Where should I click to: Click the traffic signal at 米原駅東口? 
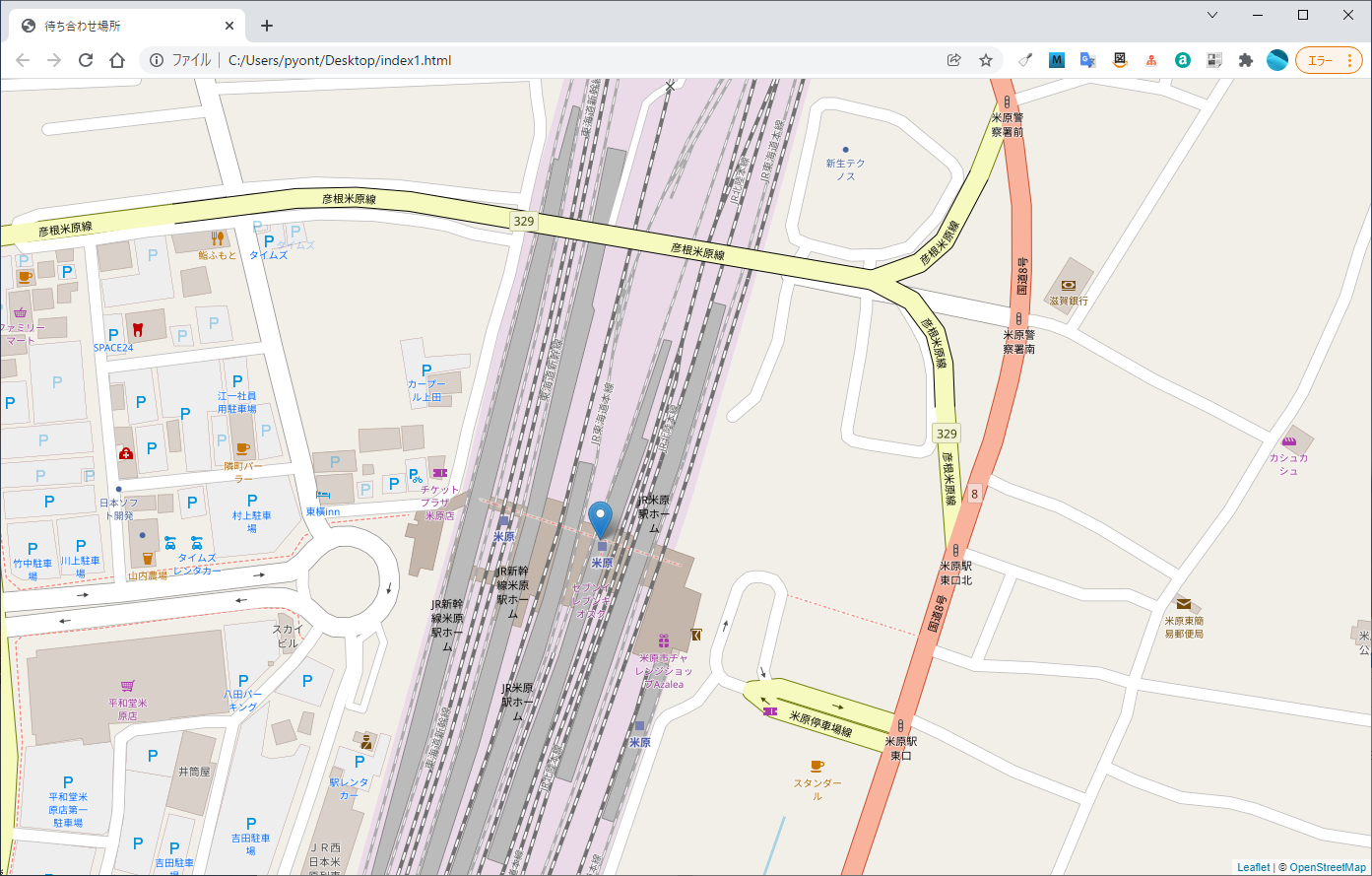(x=901, y=725)
